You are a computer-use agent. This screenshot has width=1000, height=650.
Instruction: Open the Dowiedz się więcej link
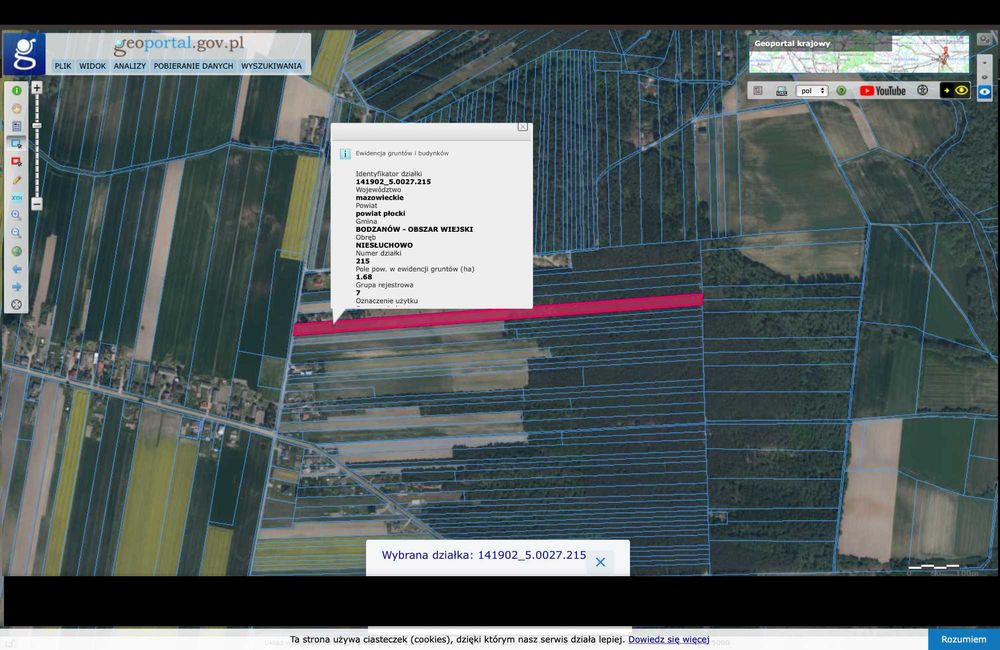click(668, 639)
